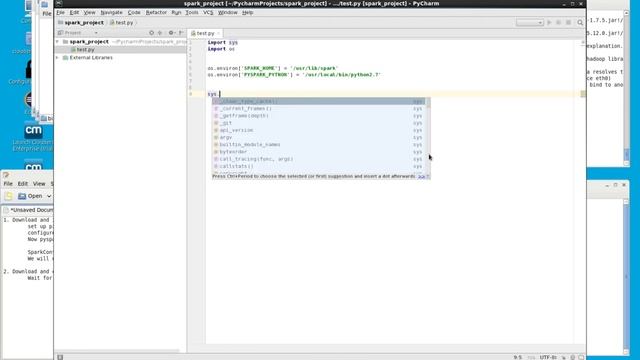The image size is (640, 360).
Task: Click the Cloudera Manager cm desktop icon
Action: (x=33, y=131)
